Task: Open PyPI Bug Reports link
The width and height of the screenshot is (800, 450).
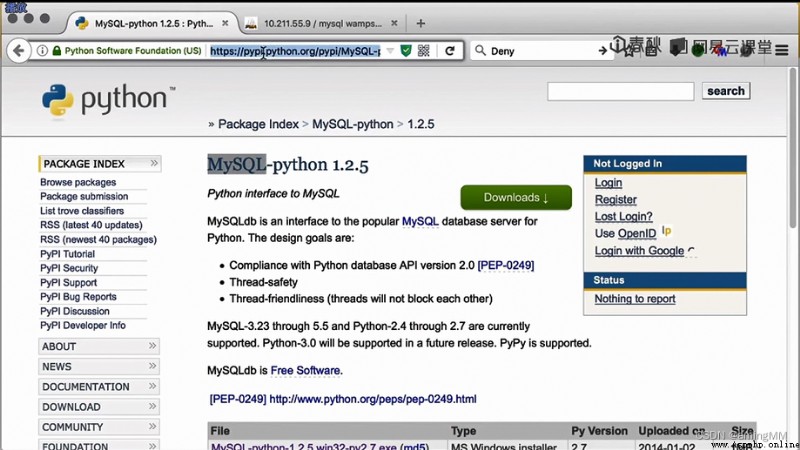Action: pos(78,296)
